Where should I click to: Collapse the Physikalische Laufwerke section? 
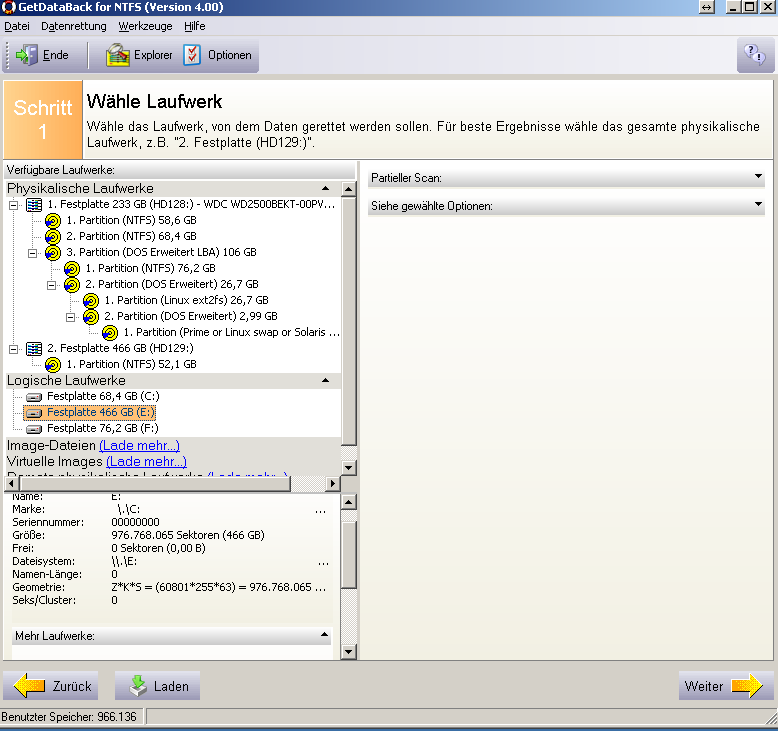coord(325,188)
